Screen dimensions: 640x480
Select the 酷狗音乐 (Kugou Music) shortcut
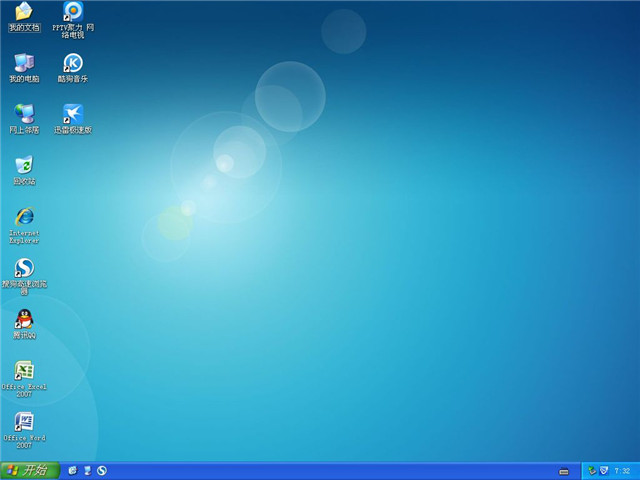[x=73, y=63]
